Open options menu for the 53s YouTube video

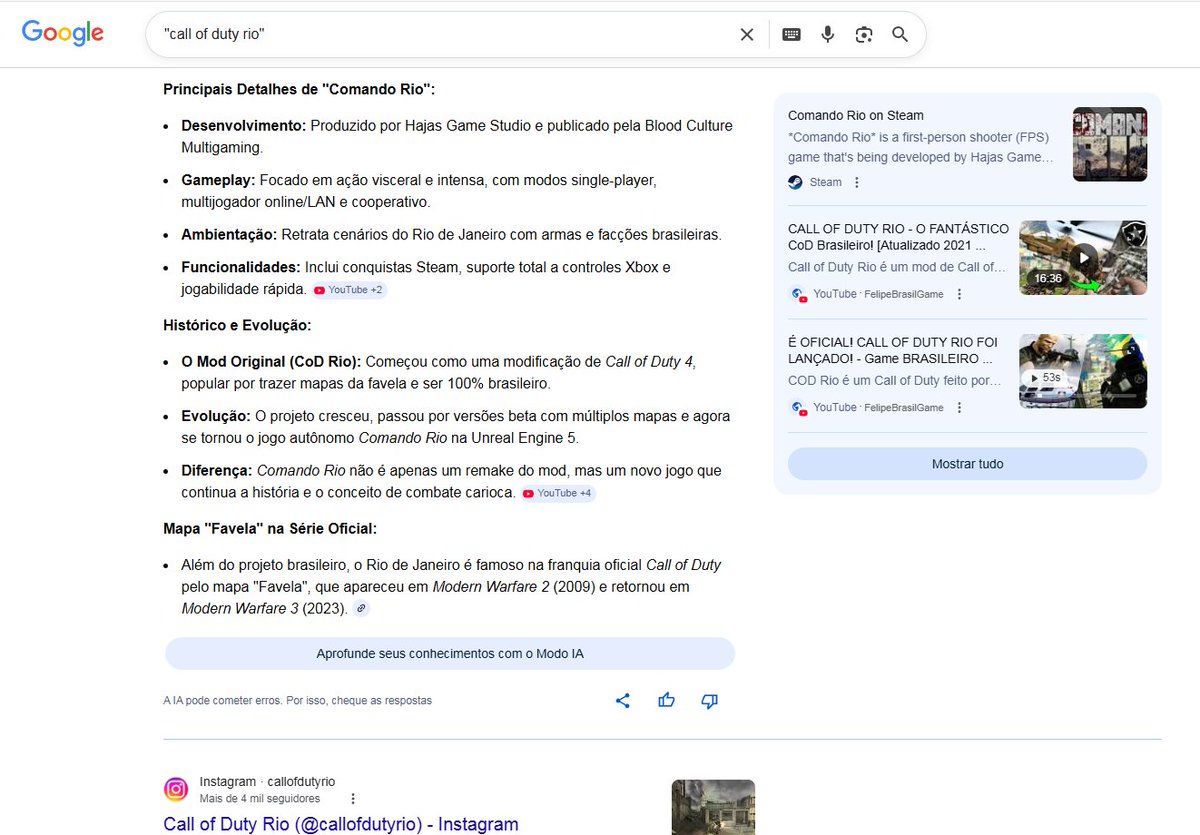pyautogui.click(x=959, y=407)
